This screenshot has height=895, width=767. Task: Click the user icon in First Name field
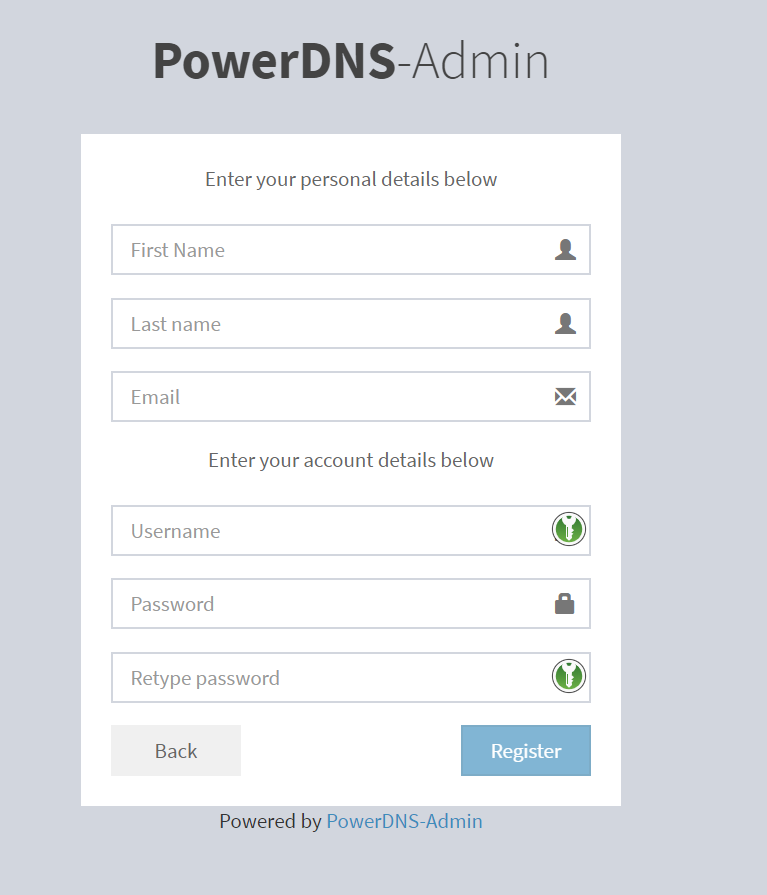tap(565, 249)
